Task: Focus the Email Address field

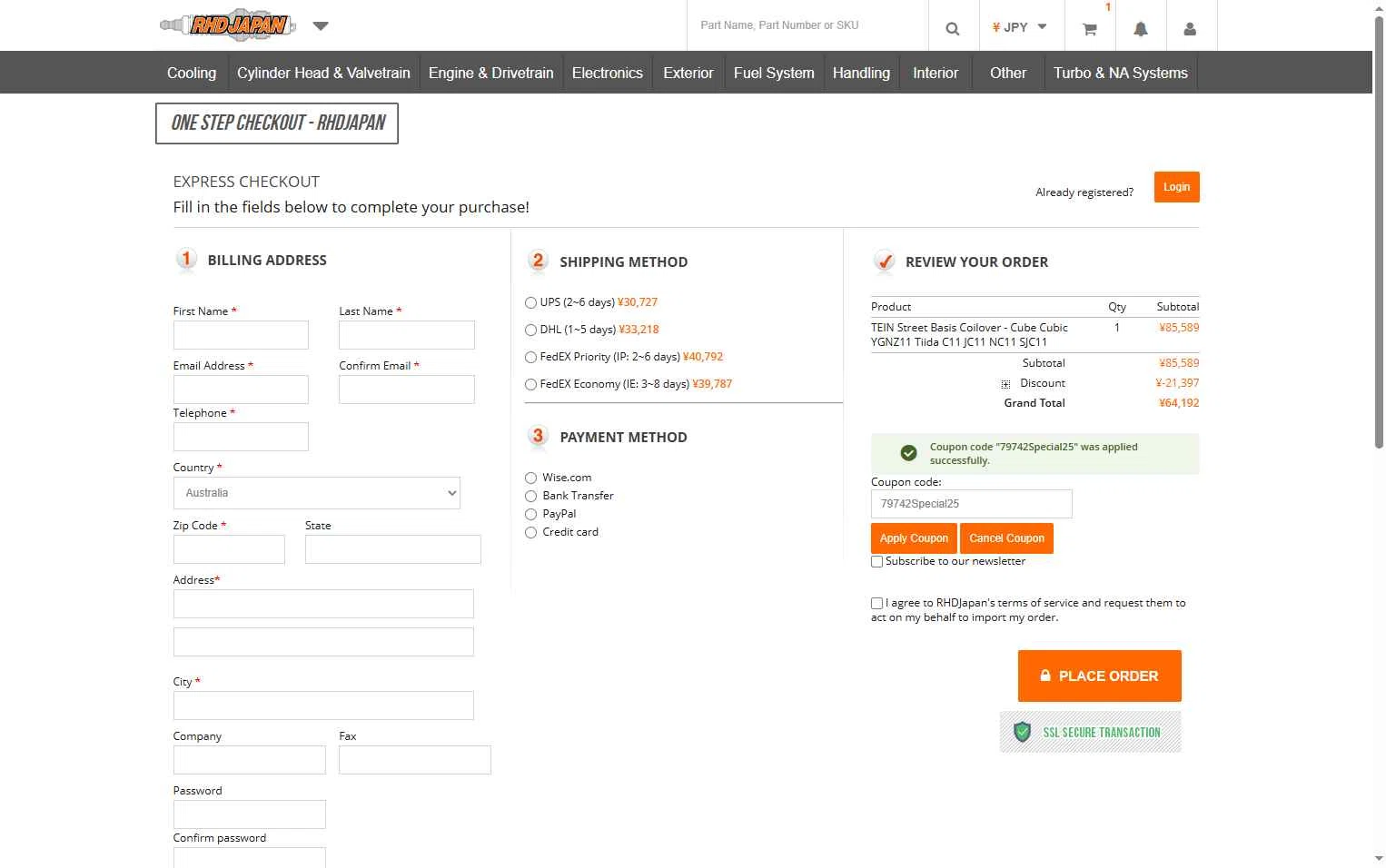Action: coord(241,390)
